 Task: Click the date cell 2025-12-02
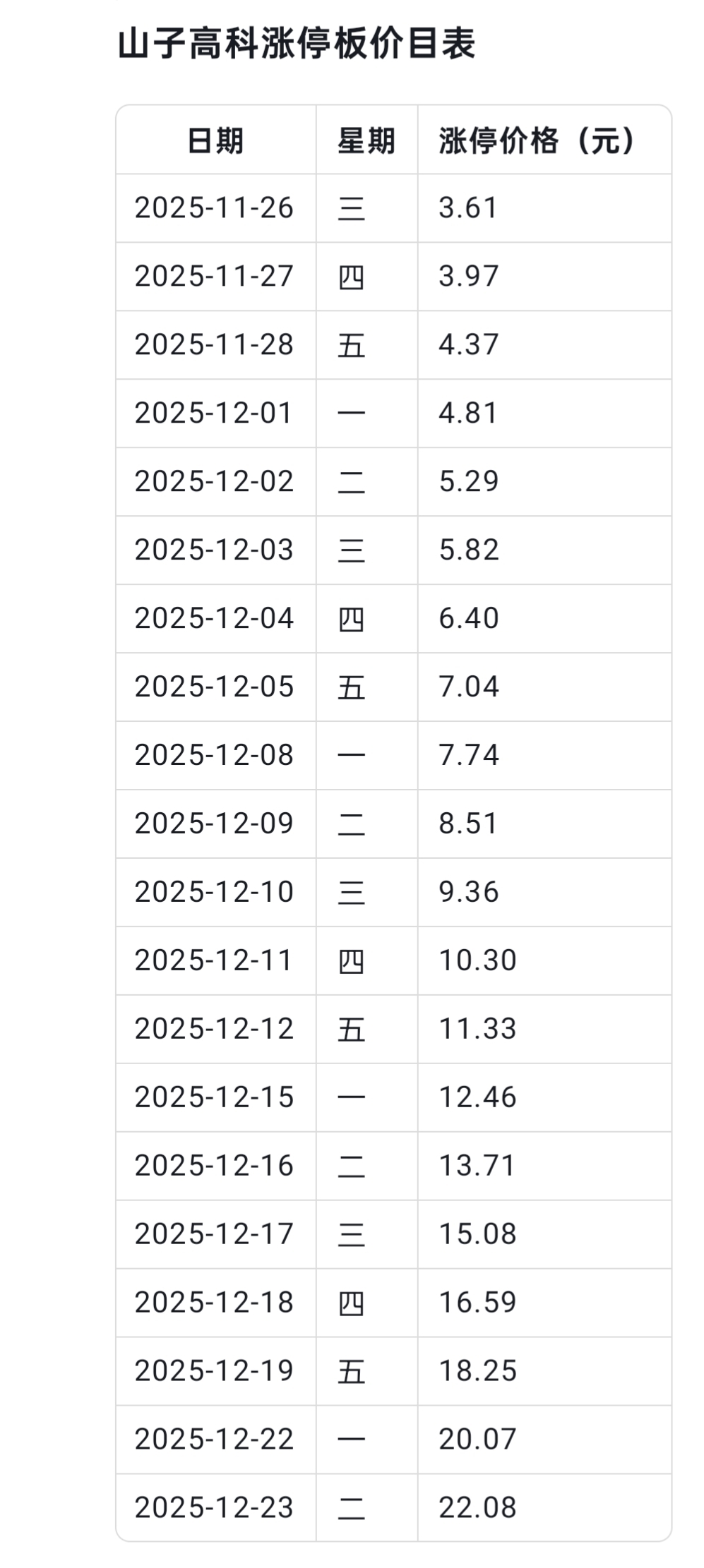tap(214, 481)
